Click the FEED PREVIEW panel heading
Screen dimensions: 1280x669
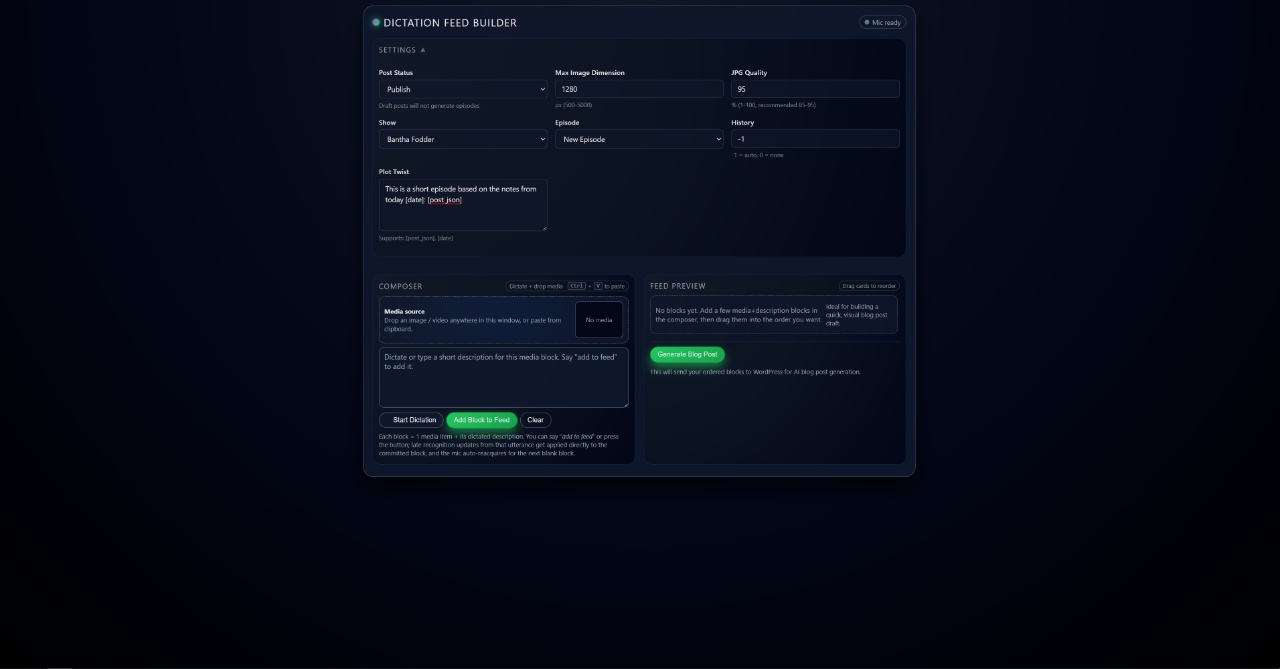[678, 286]
